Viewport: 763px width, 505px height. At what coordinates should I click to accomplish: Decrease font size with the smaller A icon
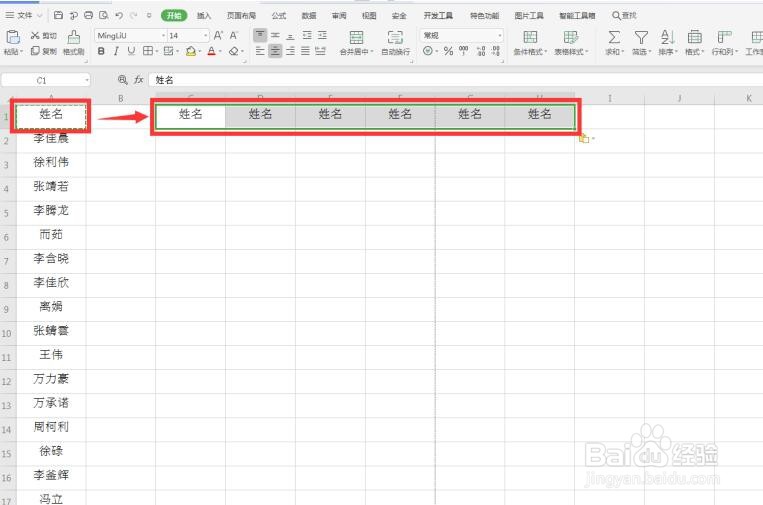[234, 36]
